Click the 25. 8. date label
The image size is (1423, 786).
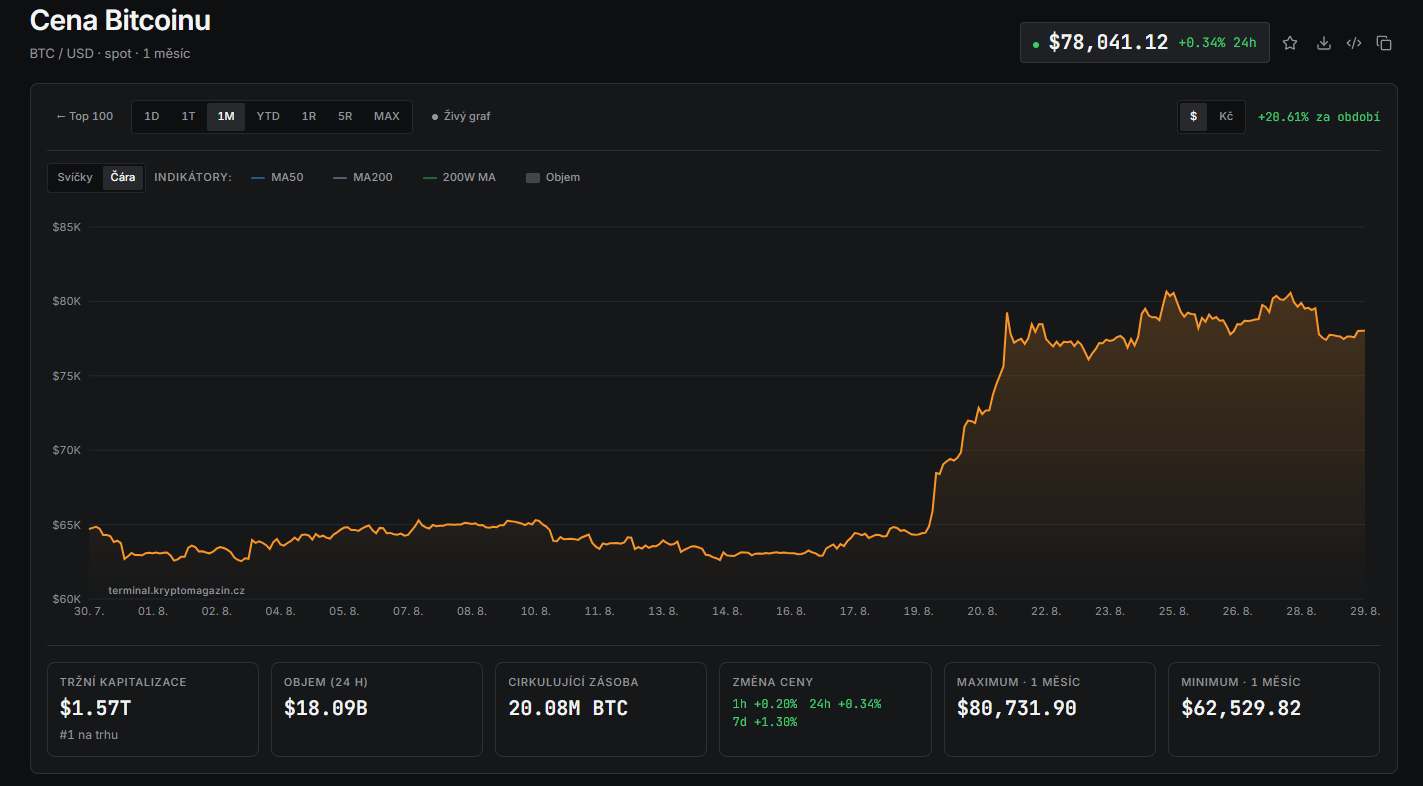pos(1173,611)
